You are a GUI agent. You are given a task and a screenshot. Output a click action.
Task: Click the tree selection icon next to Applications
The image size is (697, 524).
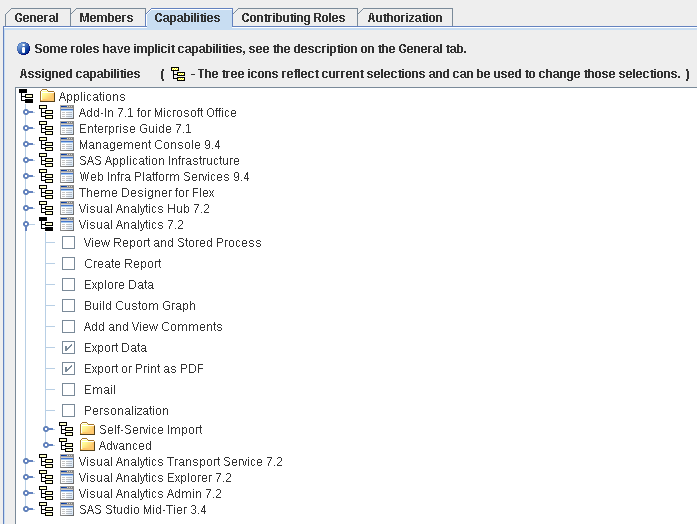(27, 96)
